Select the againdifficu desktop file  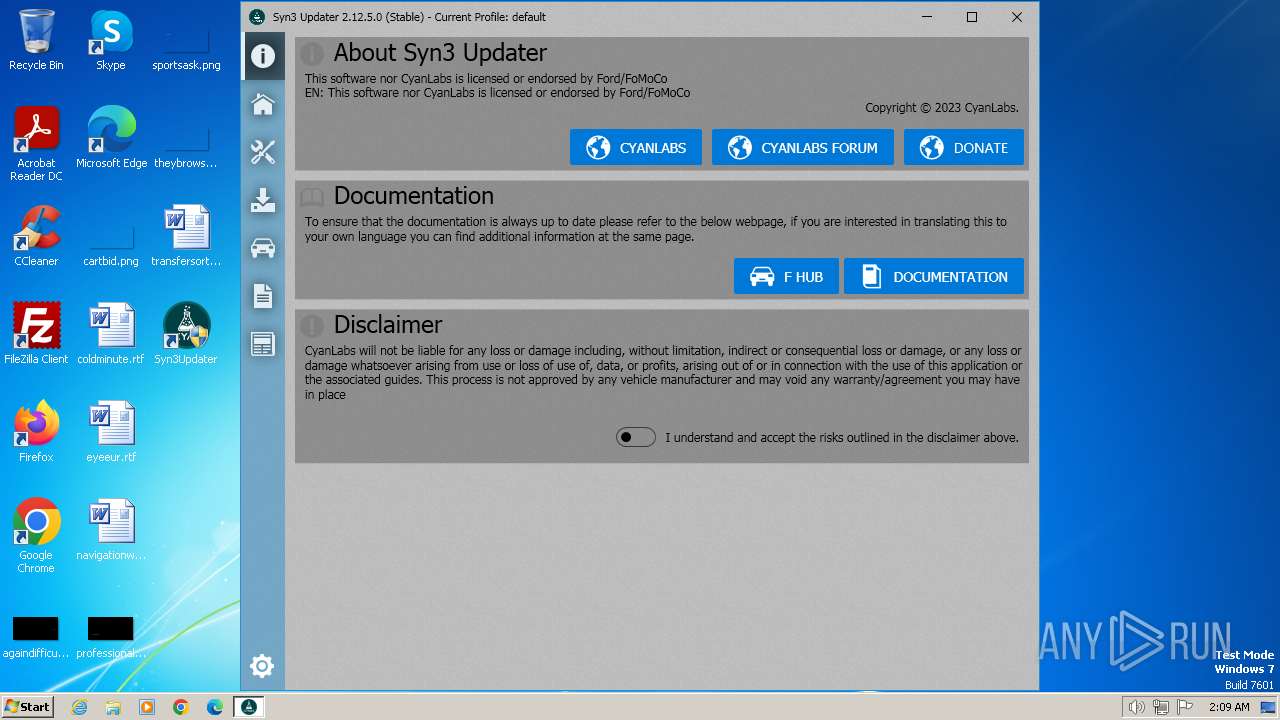click(x=36, y=638)
